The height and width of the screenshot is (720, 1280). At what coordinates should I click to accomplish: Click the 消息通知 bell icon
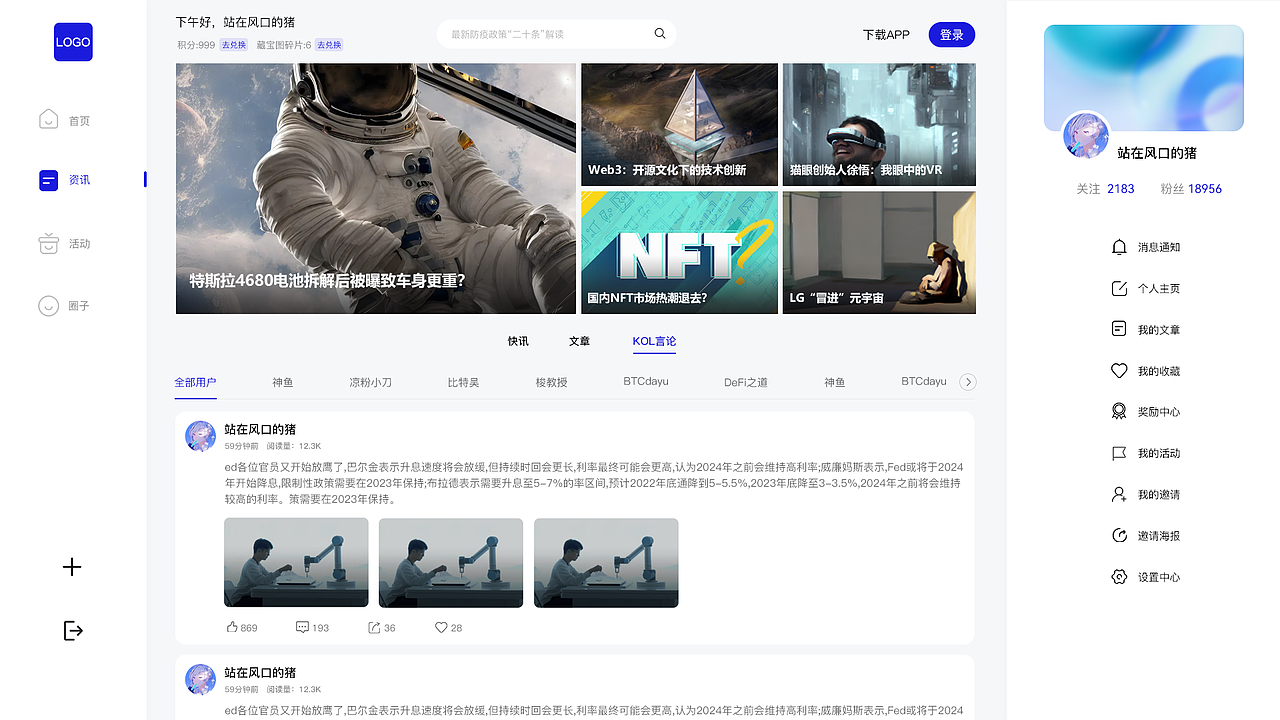1119,247
